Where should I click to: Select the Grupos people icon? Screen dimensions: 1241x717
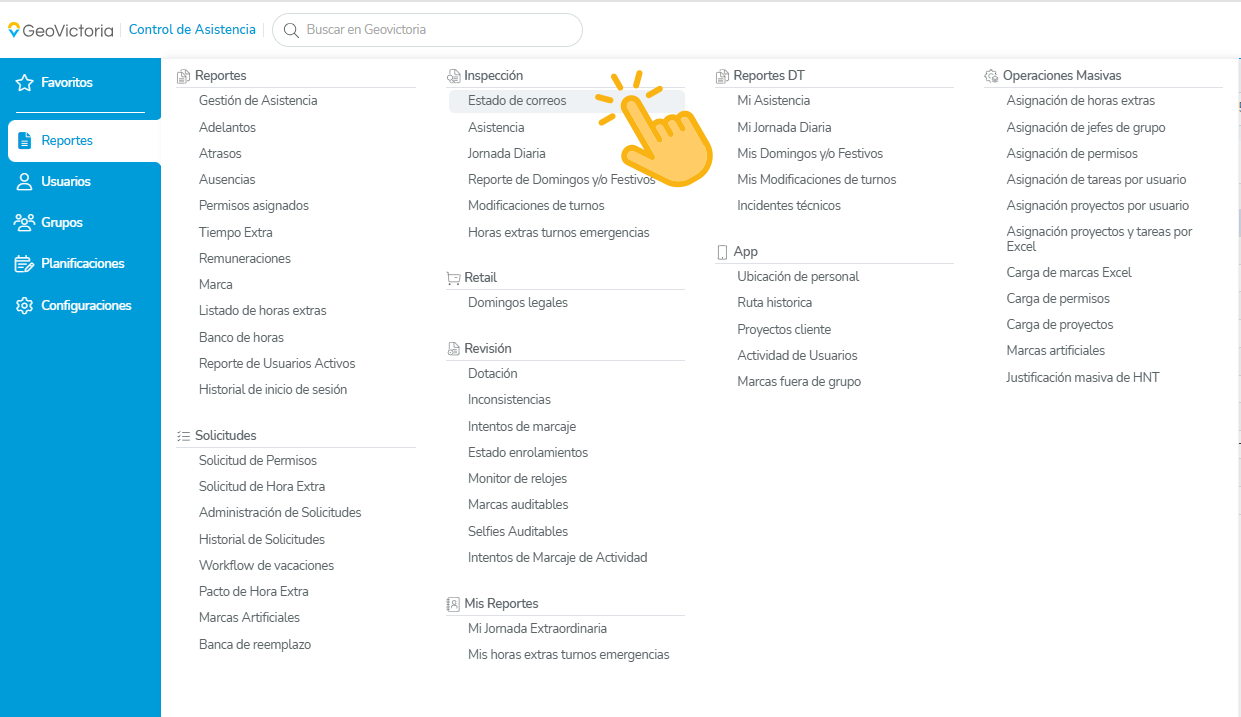(x=25, y=223)
